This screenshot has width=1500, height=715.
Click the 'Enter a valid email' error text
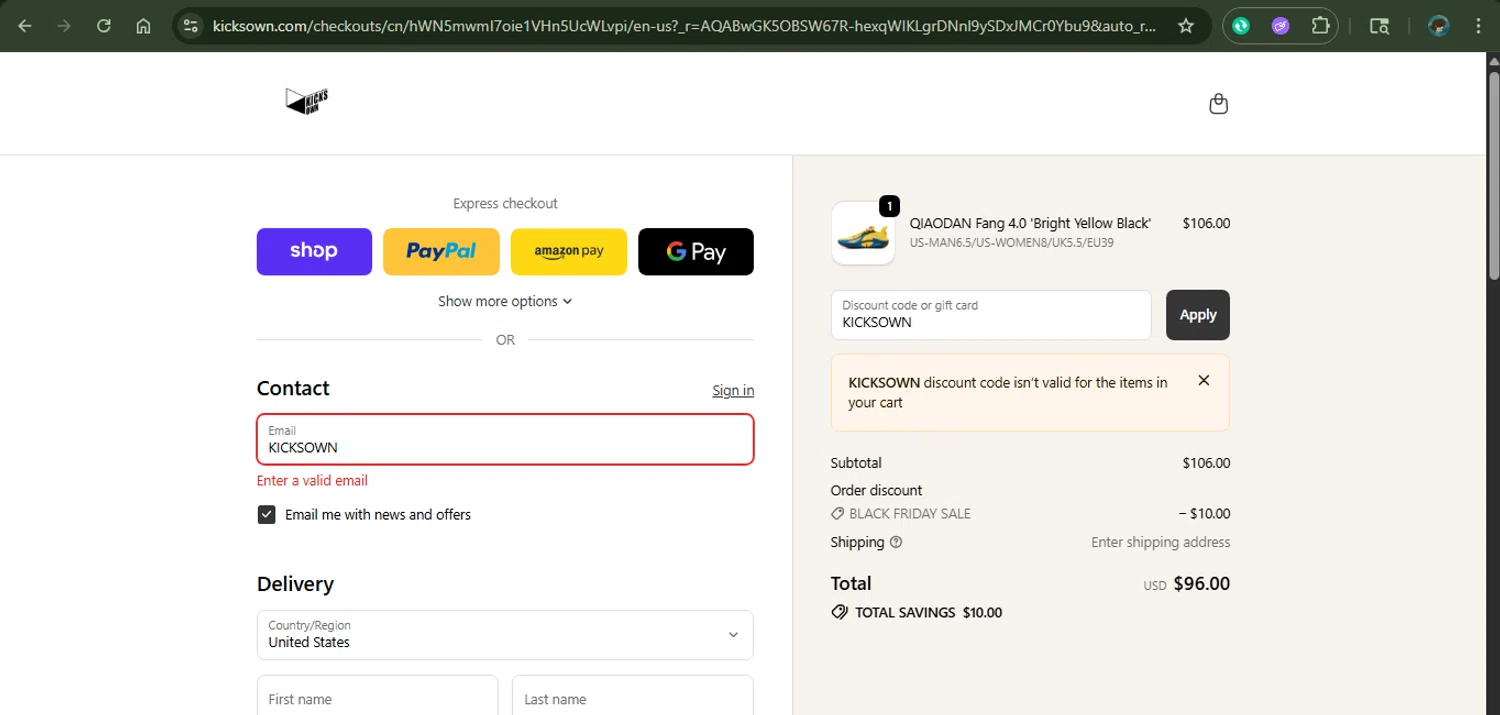[312, 481]
